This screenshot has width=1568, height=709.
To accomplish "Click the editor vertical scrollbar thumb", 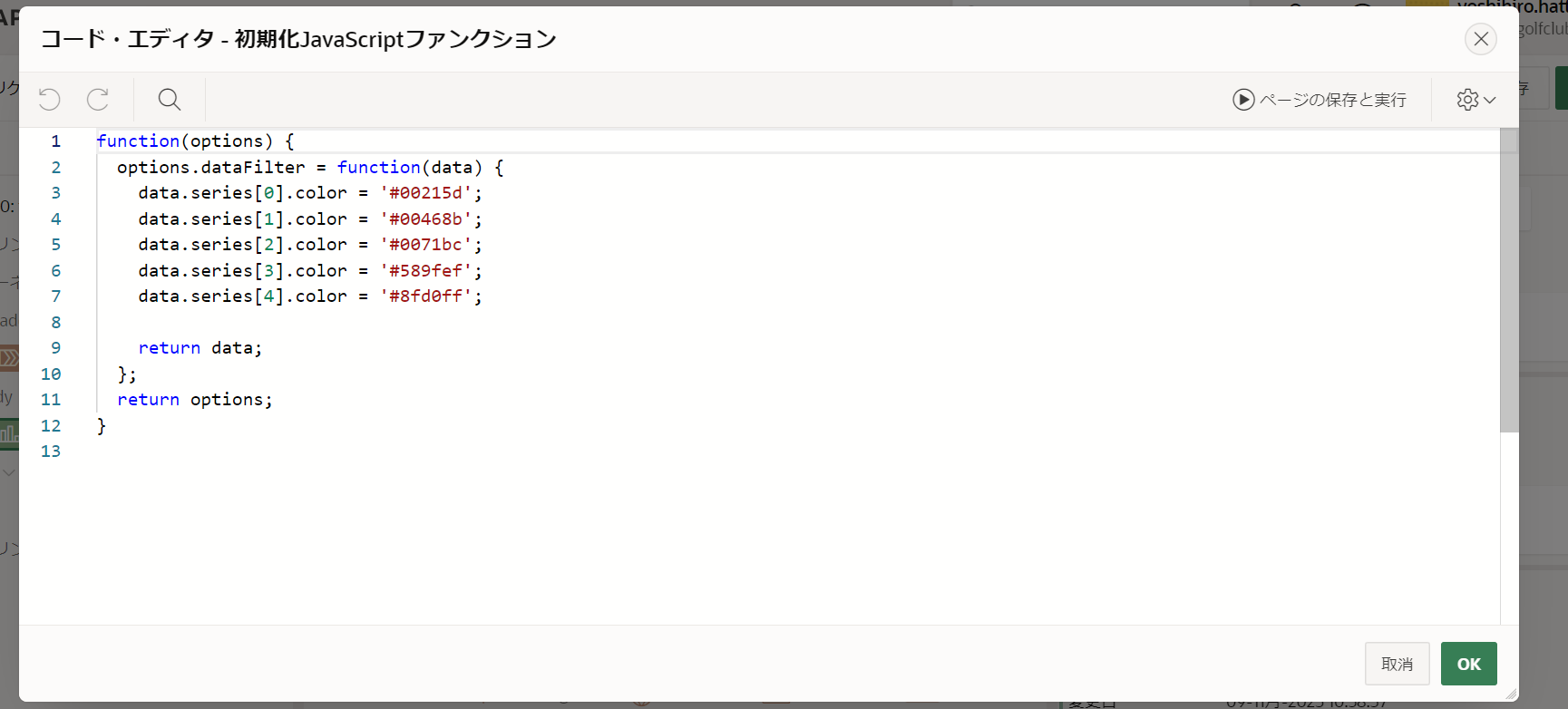I will click(1509, 280).
